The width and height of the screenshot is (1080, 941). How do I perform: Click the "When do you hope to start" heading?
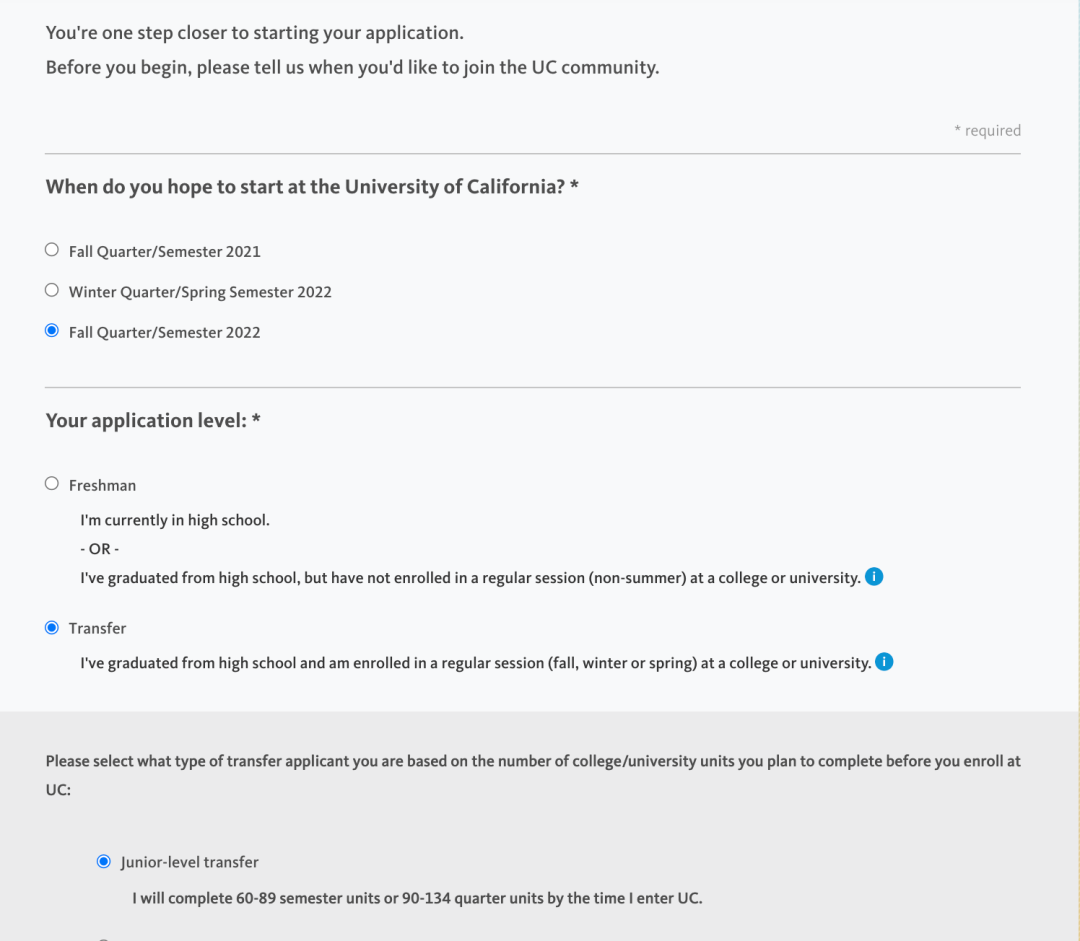tap(312, 187)
